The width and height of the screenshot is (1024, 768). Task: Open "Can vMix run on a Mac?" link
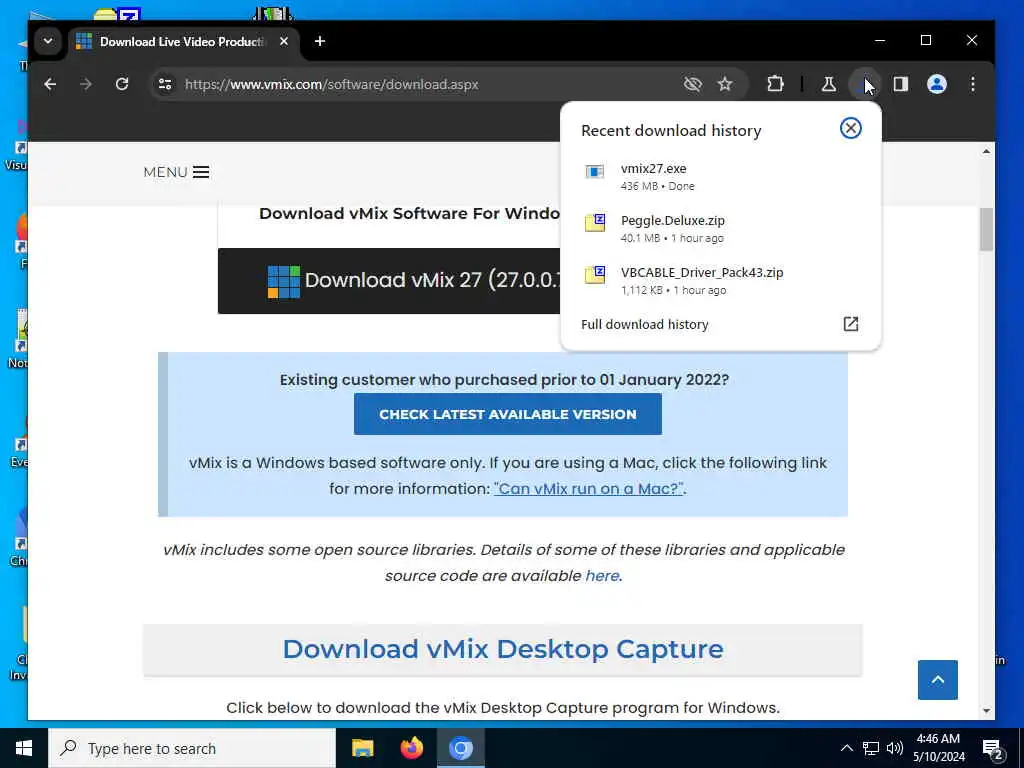click(588, 488)
